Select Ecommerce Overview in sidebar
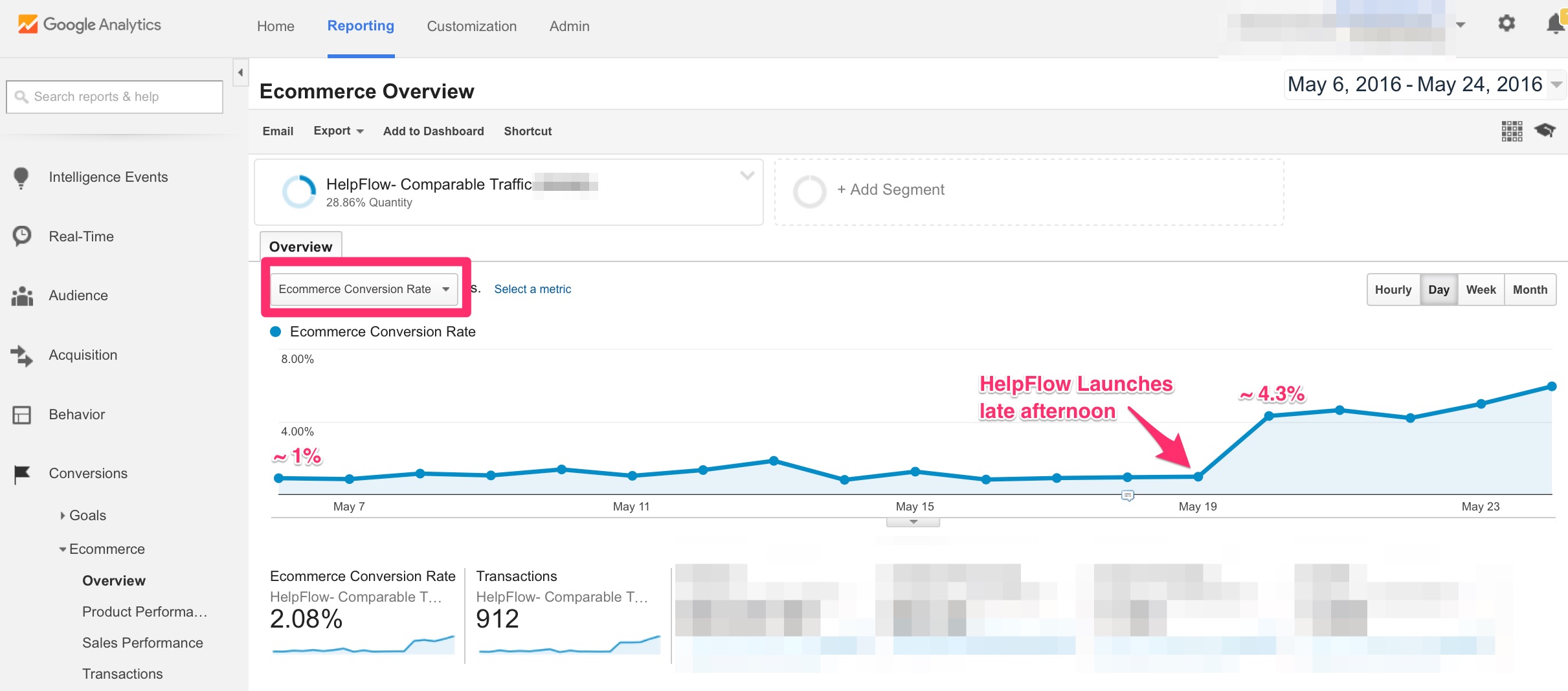Viewport: 1568px width, 691px height. pos(114,581)
